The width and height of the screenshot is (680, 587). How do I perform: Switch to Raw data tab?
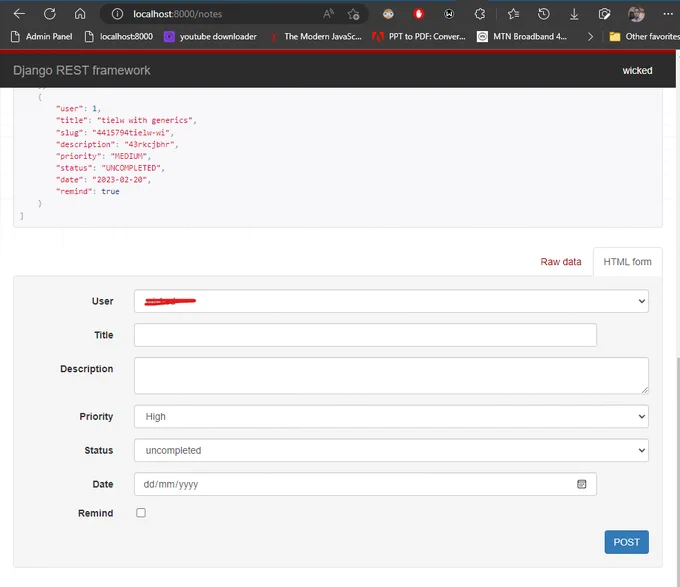[560, 262]
